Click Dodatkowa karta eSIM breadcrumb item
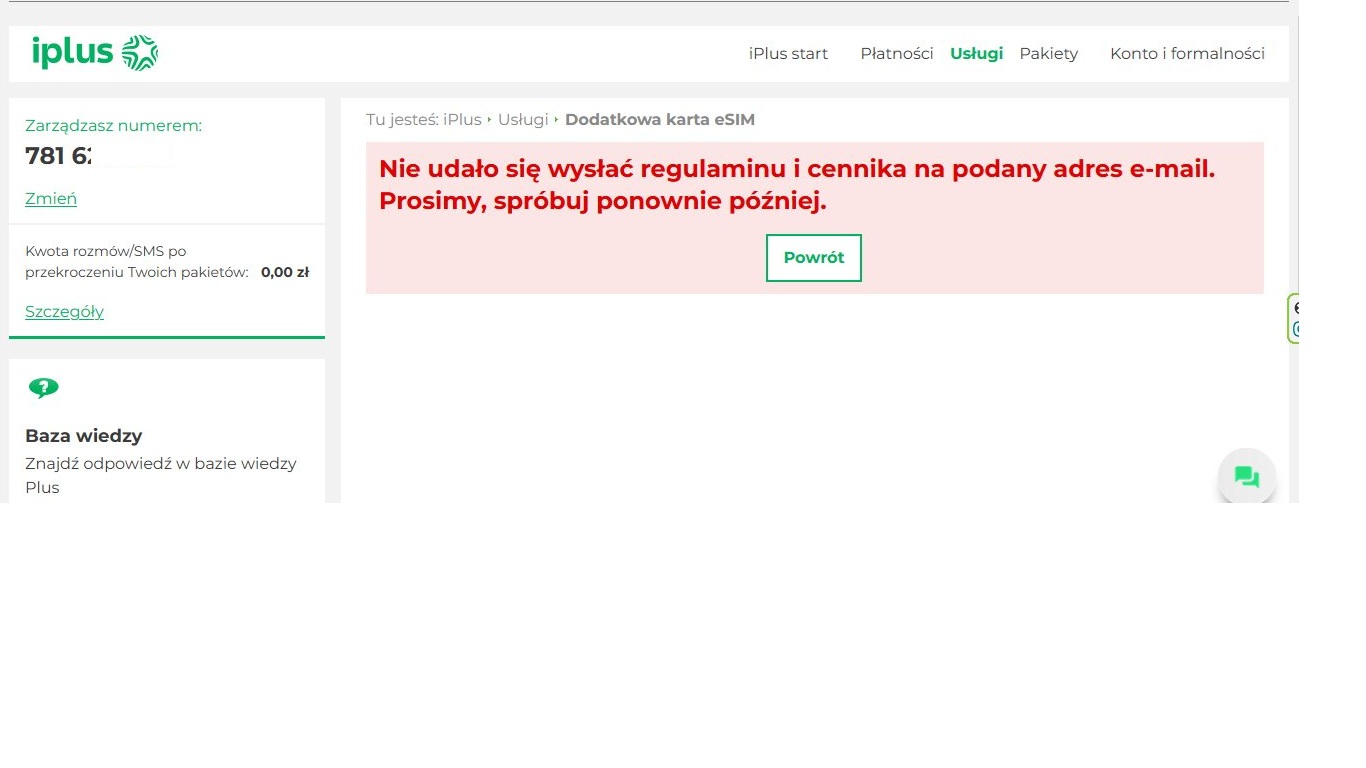Screen dimensions: 1366x768 coord(660,120)
